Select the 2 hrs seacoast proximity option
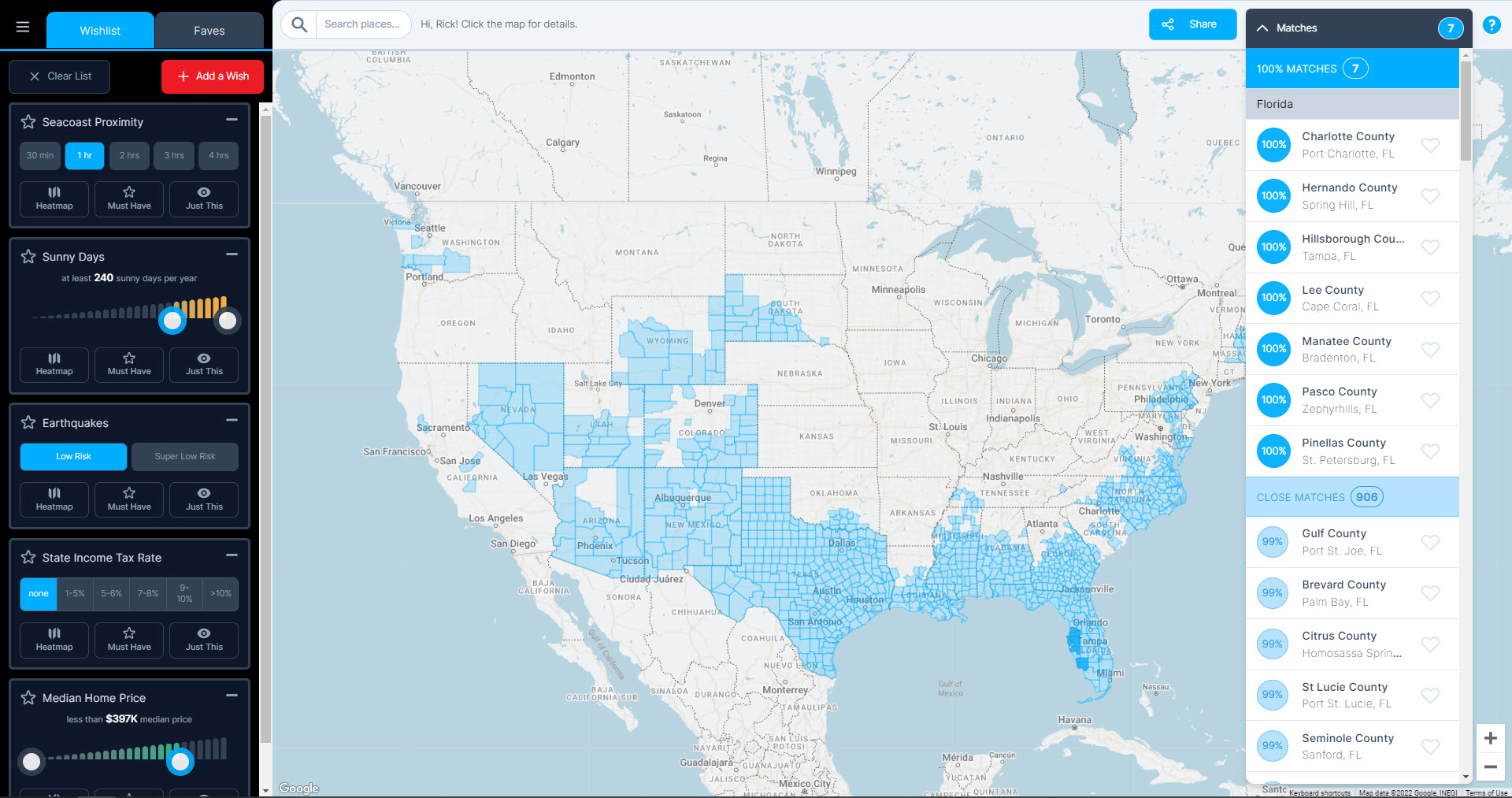This screenshot has width=1512, height=798. 129,156
